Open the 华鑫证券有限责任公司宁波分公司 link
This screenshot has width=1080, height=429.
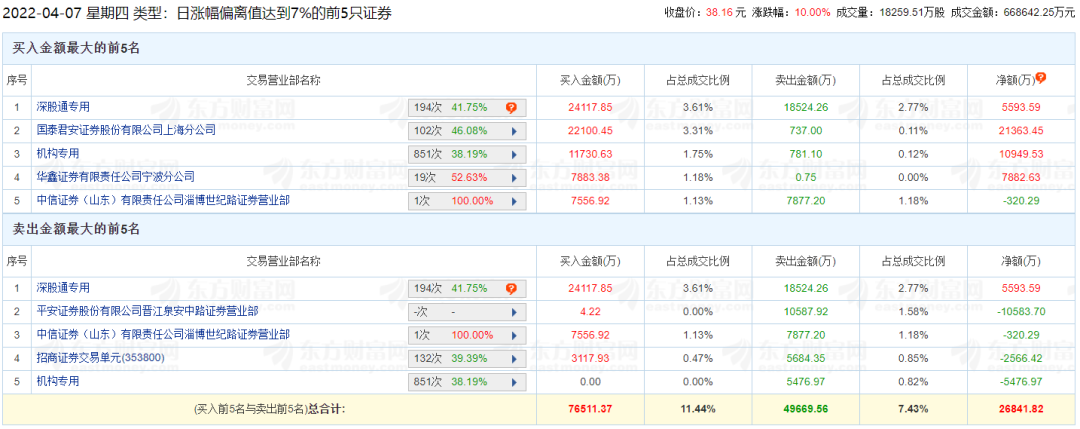point(116,177)
